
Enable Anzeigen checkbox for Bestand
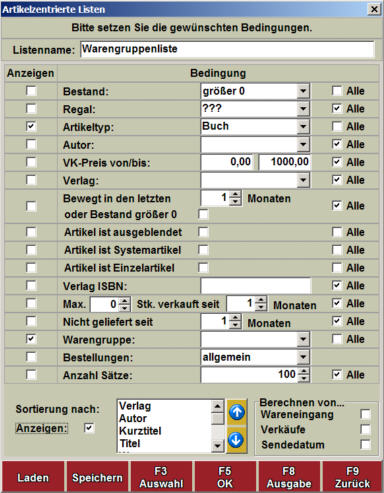[31, 91]
